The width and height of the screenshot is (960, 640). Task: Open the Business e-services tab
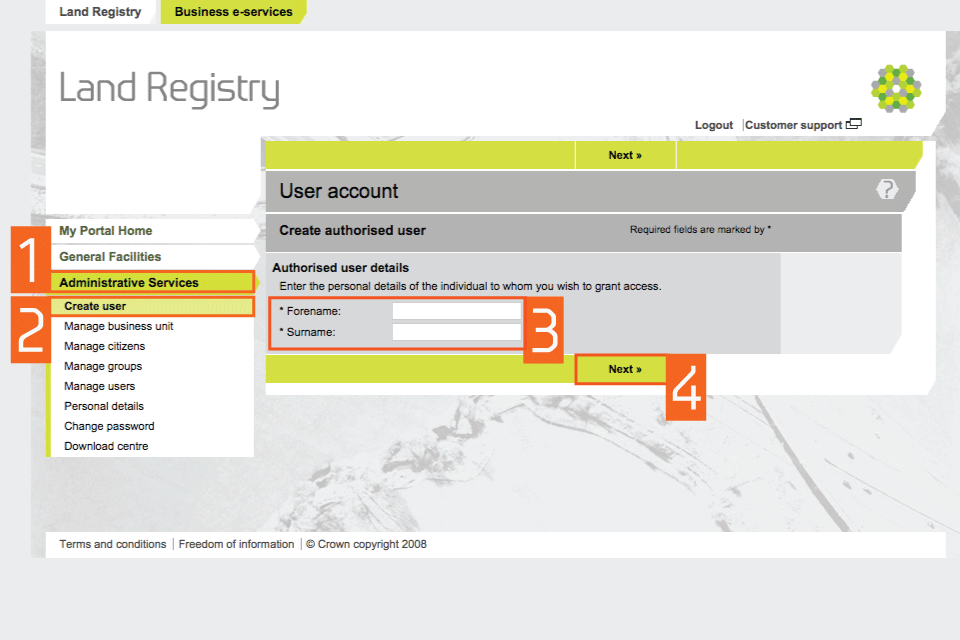[x=233, y=12]
